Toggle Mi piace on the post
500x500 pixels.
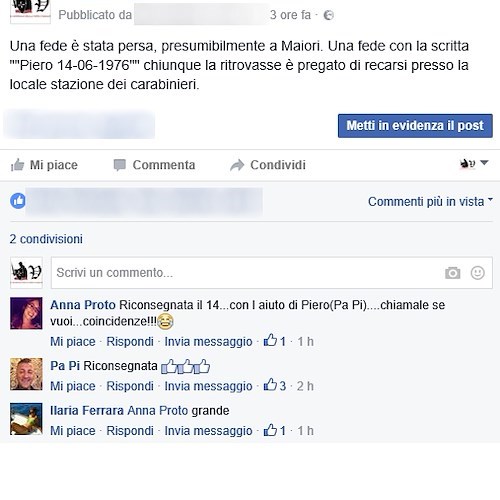point(44,165)
